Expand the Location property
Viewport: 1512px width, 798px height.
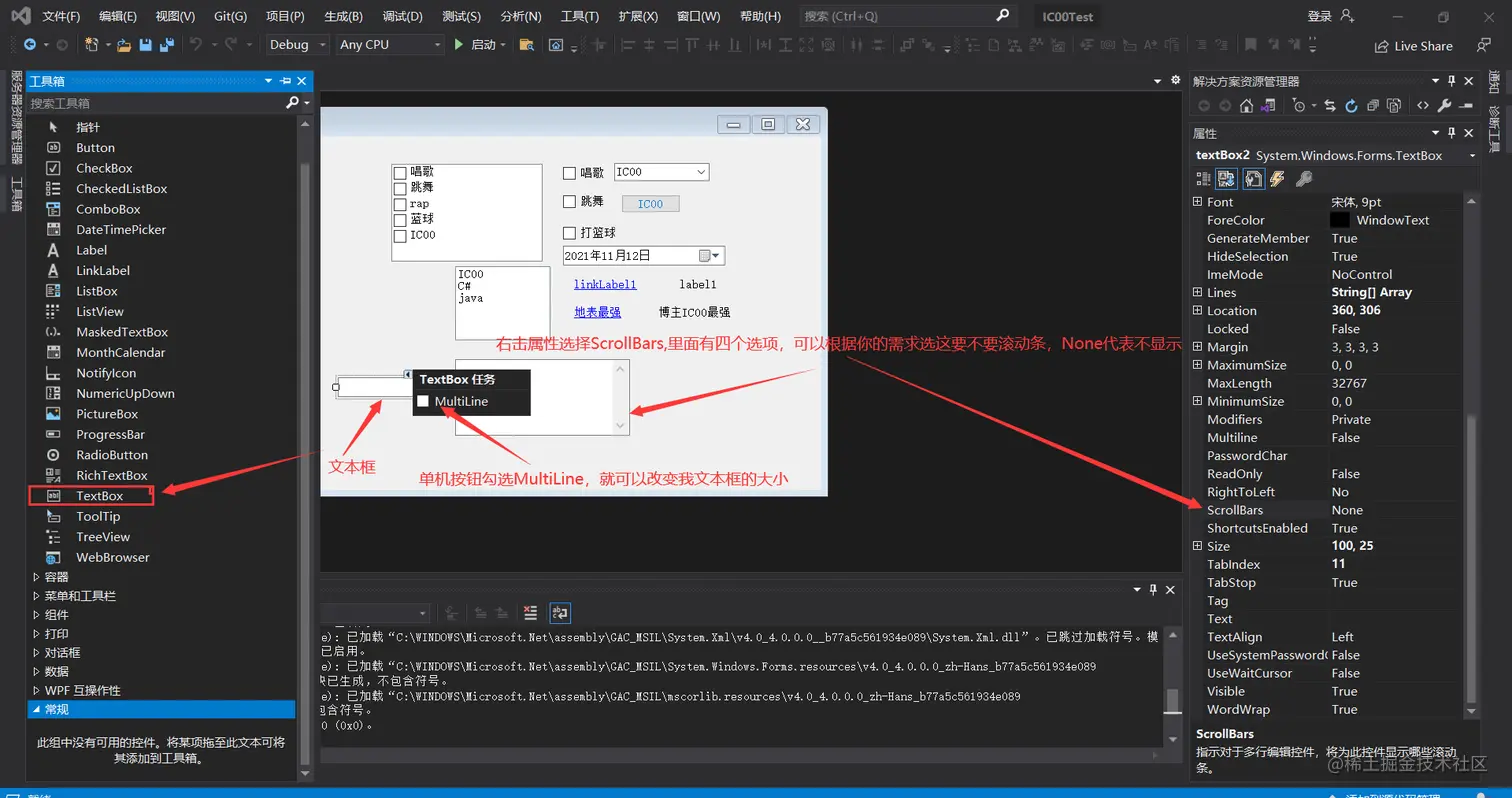1197,311
